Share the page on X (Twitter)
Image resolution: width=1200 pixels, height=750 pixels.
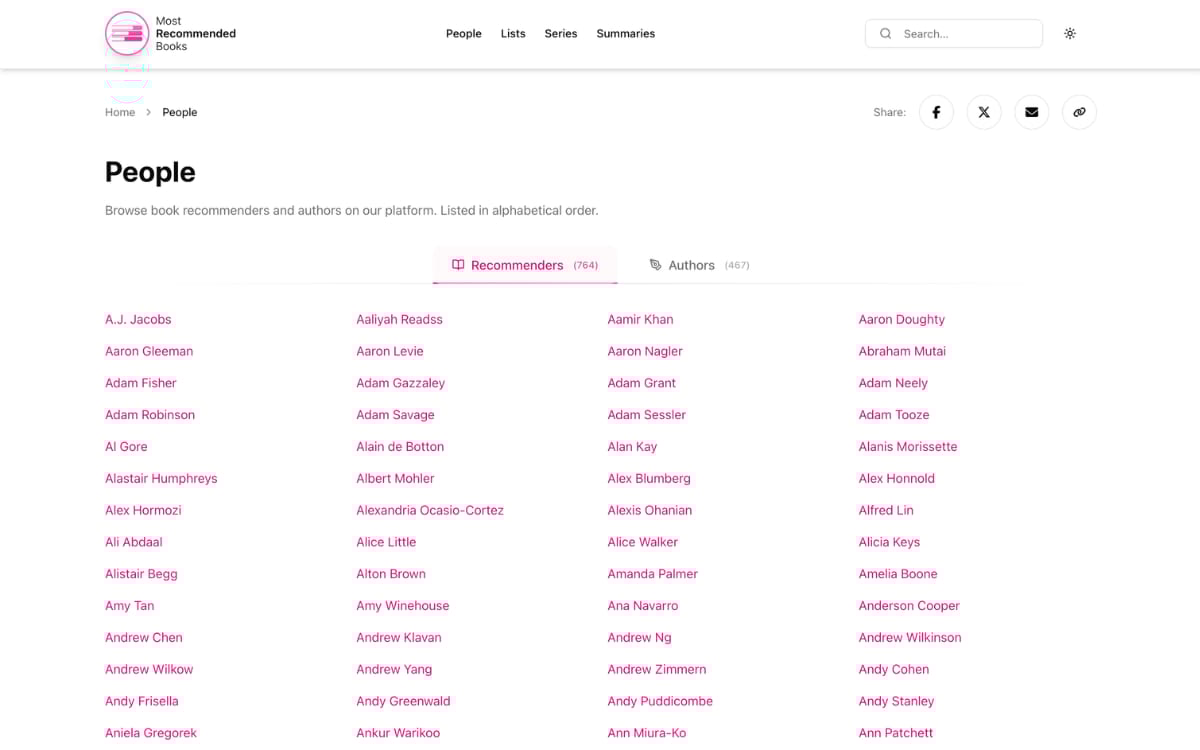tap(984, 112)
